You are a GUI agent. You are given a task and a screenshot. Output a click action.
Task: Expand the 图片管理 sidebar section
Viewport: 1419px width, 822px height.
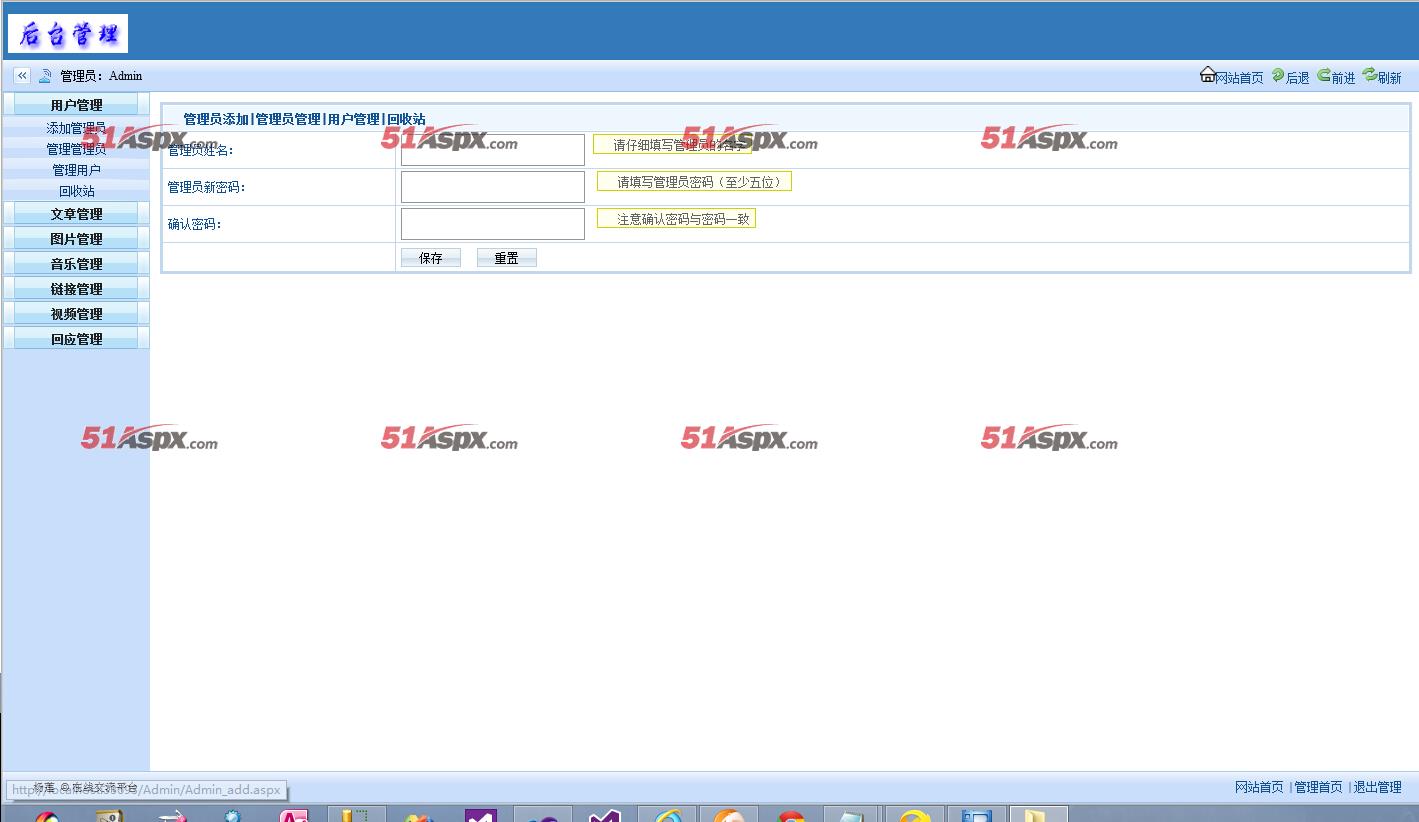point(76,239)
